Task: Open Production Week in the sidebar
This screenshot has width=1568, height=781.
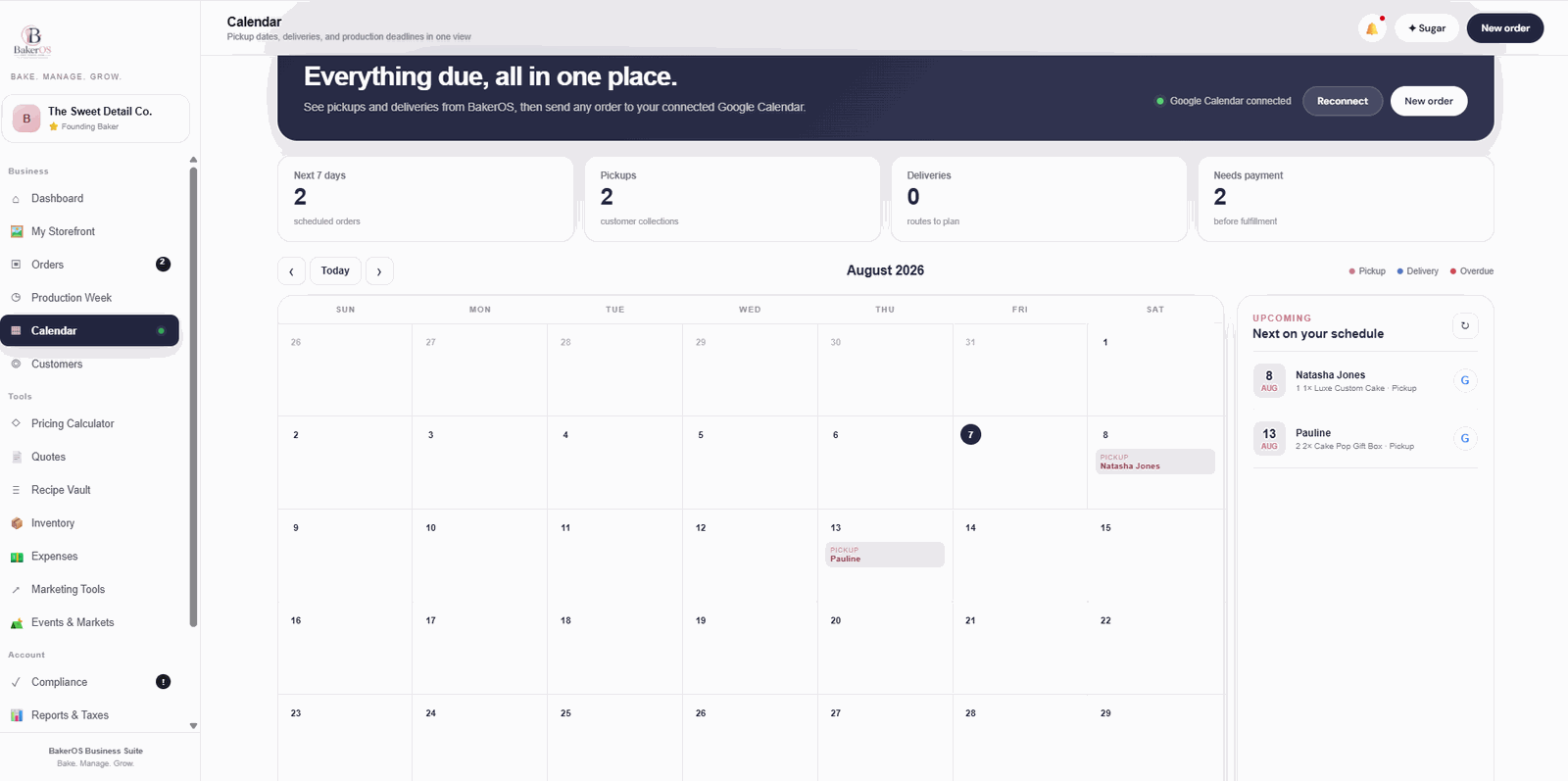Action: 90,298
